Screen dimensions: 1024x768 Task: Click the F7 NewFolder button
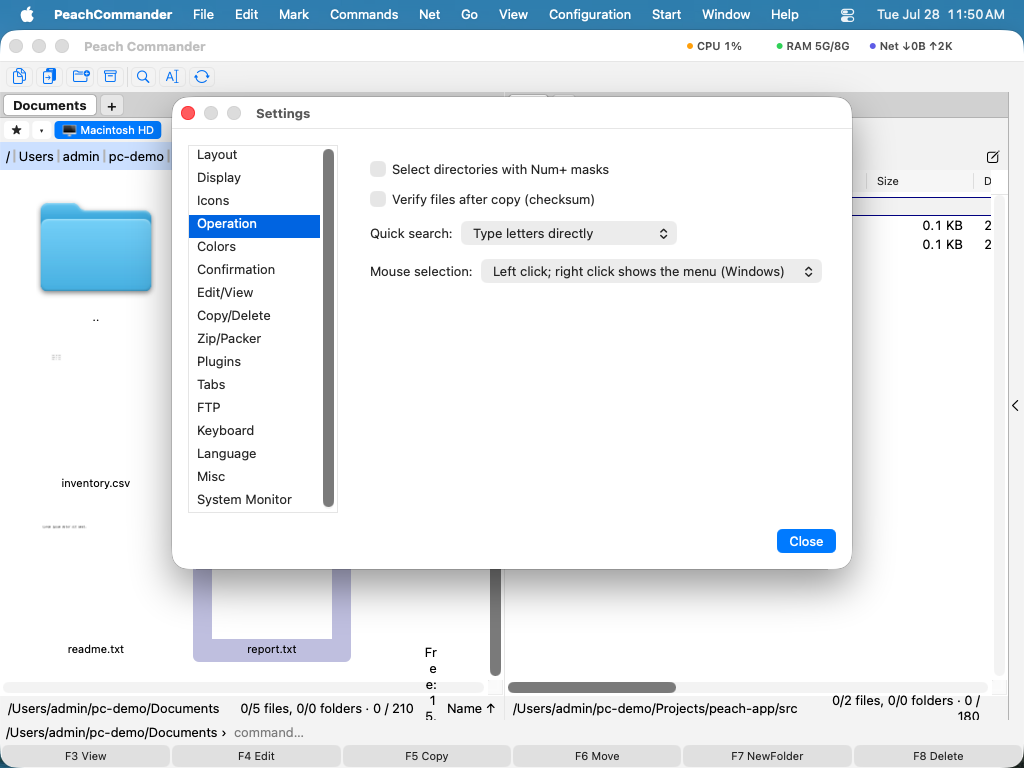coord(767,756)
